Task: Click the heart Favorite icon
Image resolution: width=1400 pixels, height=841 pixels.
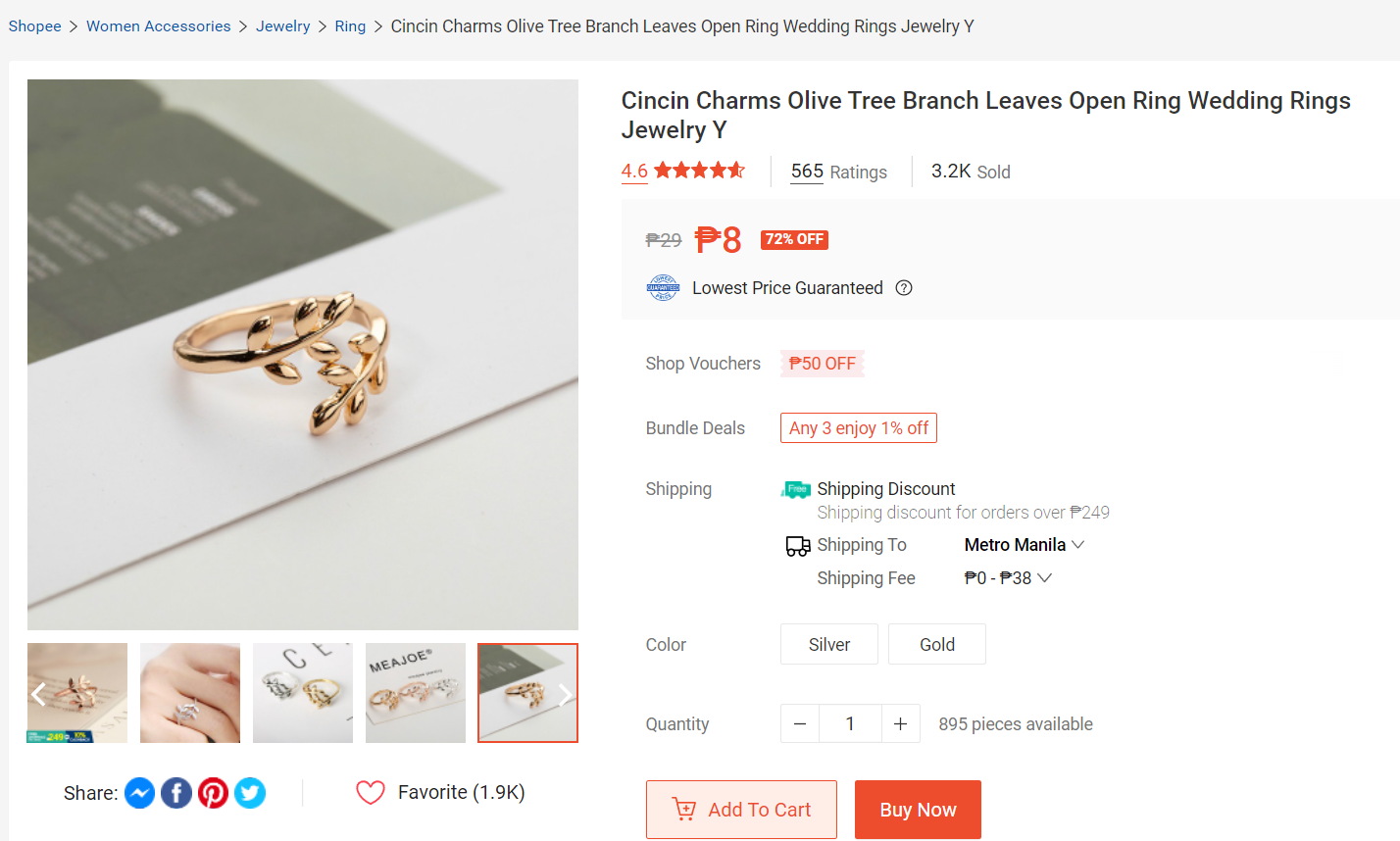Action: 371,793
